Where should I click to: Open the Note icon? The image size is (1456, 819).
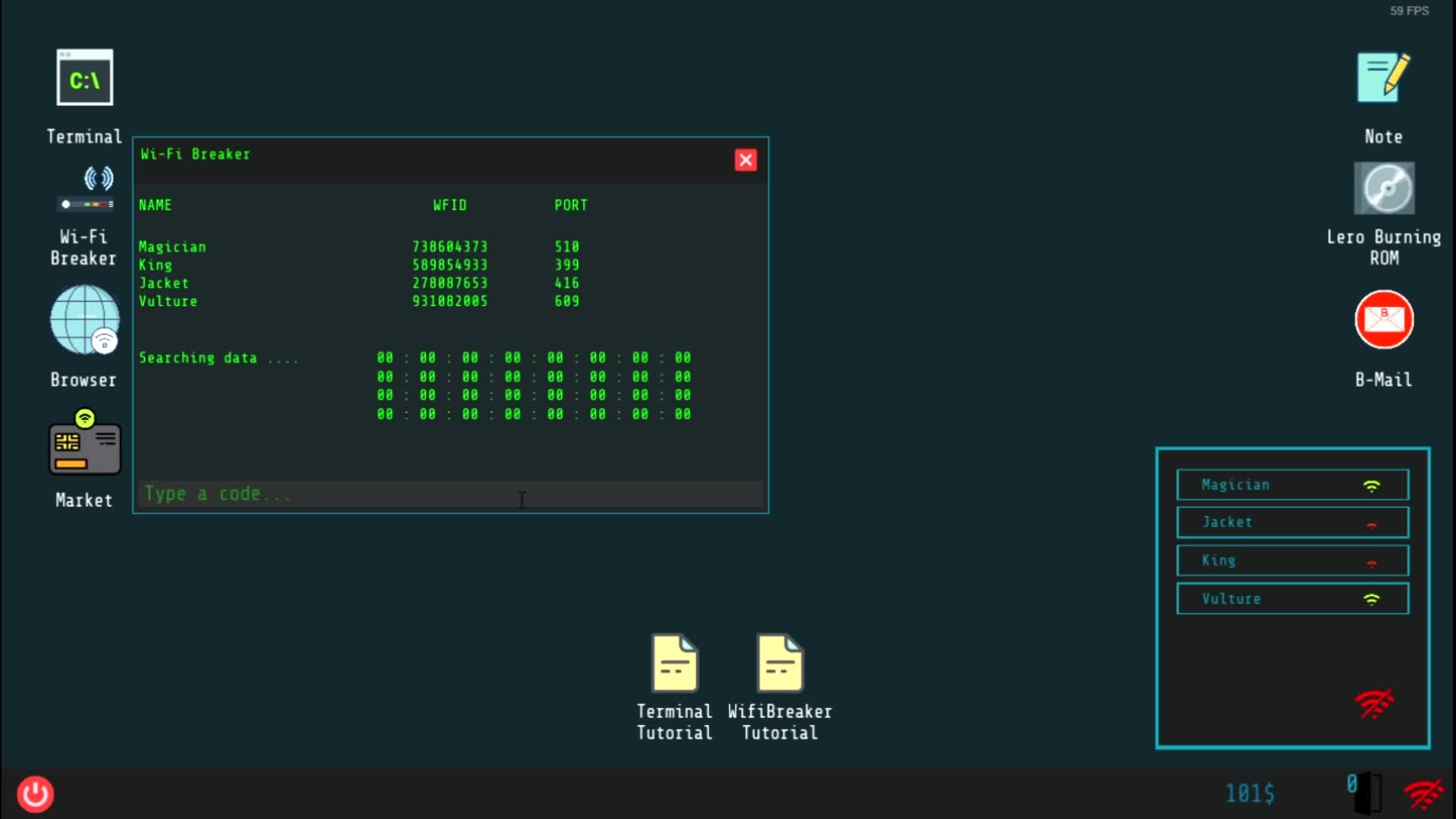click(x=1383, y=78)
